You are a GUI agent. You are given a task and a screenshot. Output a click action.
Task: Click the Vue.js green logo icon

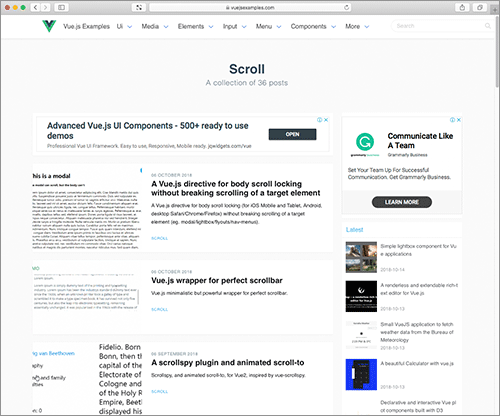(49, 26)
